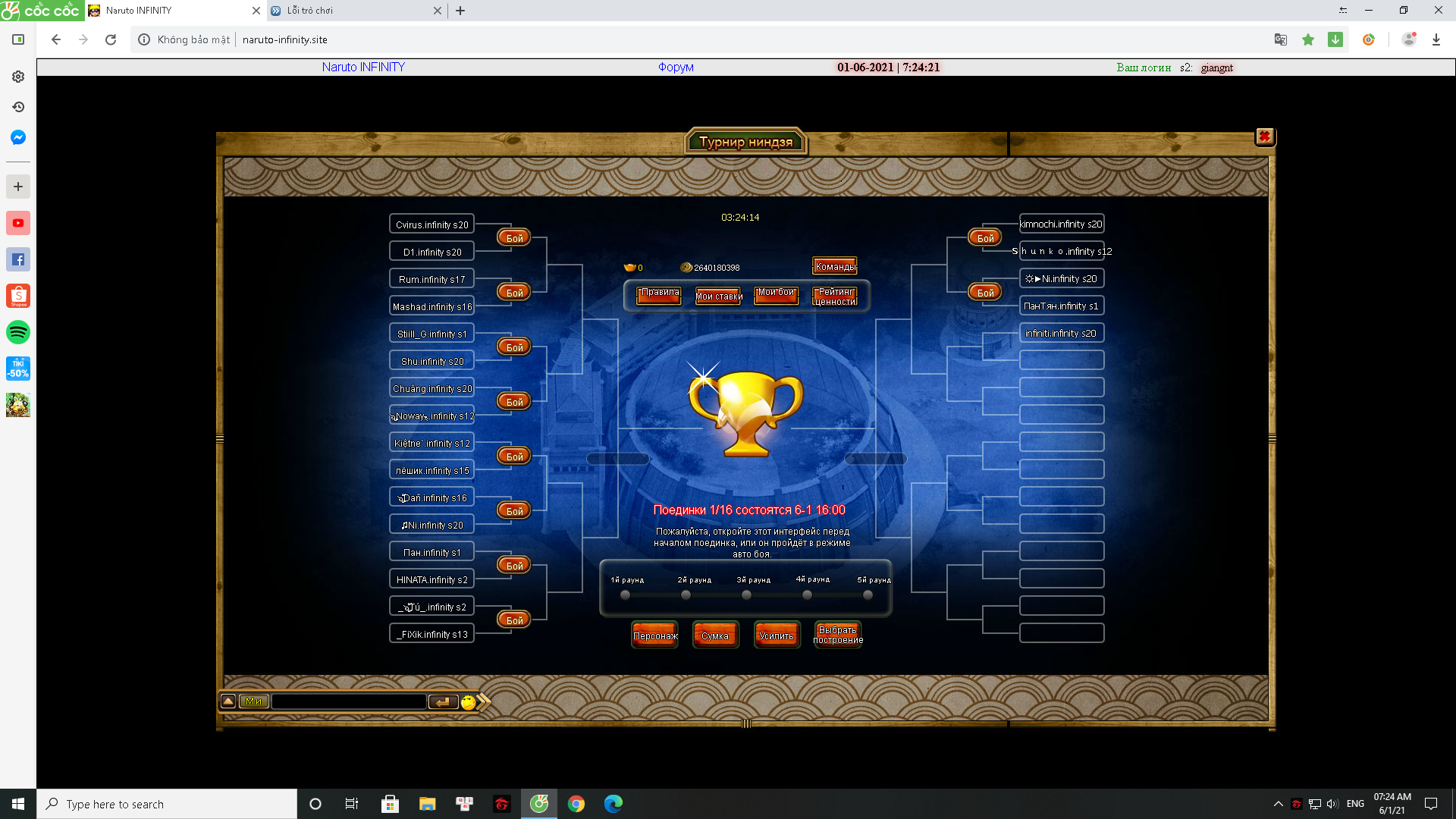Click the translate page icon
The width and height of the screenshot is (1456, 819).
(1281, 39)
